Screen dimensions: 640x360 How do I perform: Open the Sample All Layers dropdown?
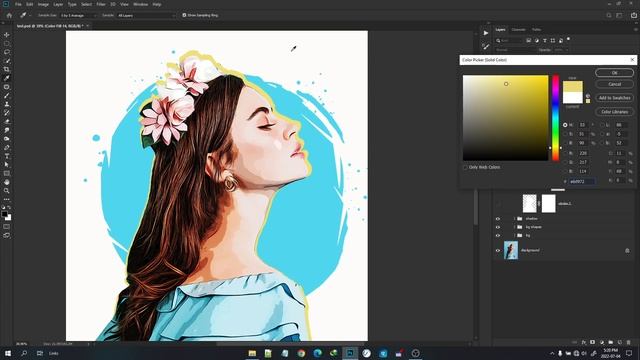pos(146,15)
